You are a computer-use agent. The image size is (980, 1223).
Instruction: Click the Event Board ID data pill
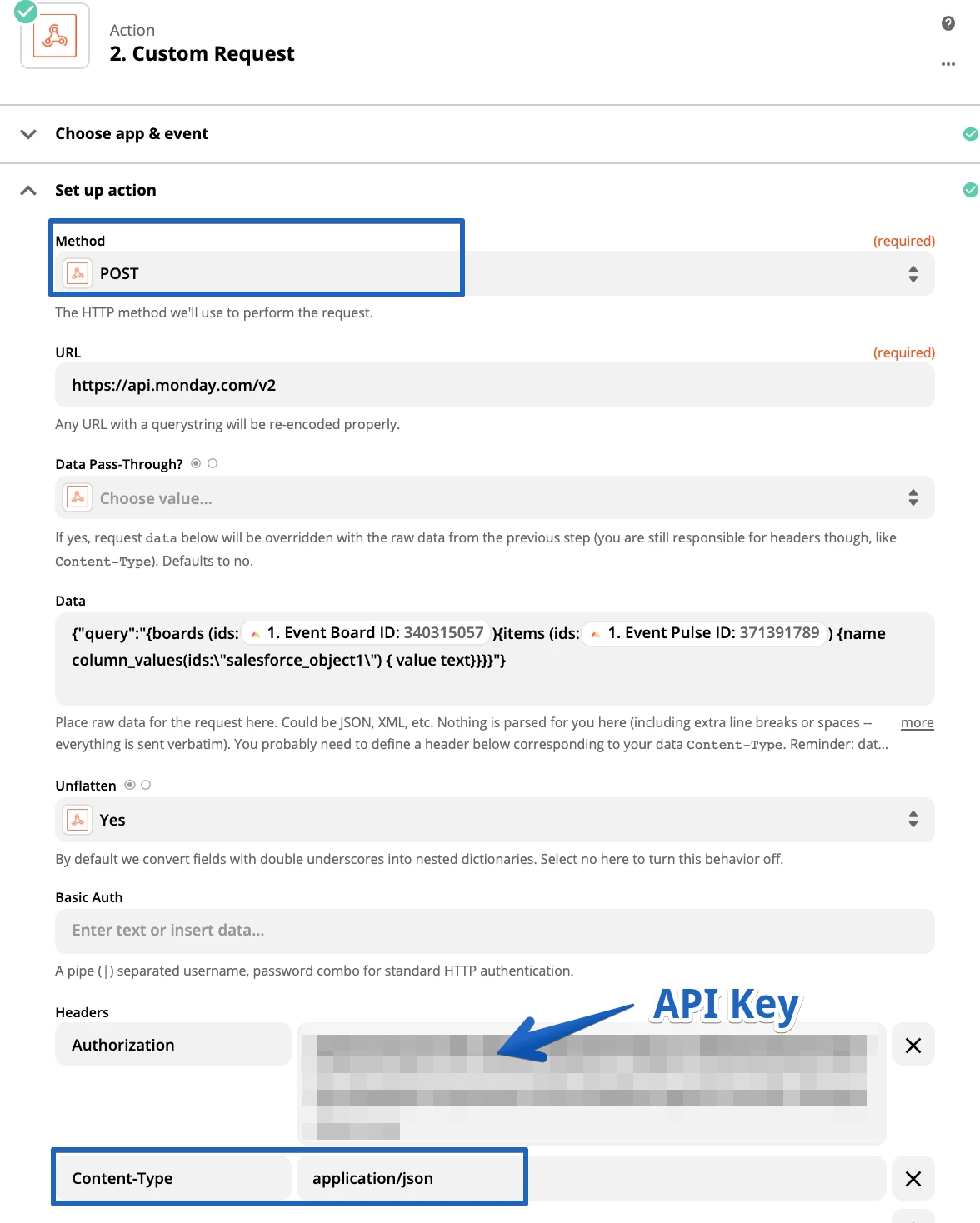(367, 633)
